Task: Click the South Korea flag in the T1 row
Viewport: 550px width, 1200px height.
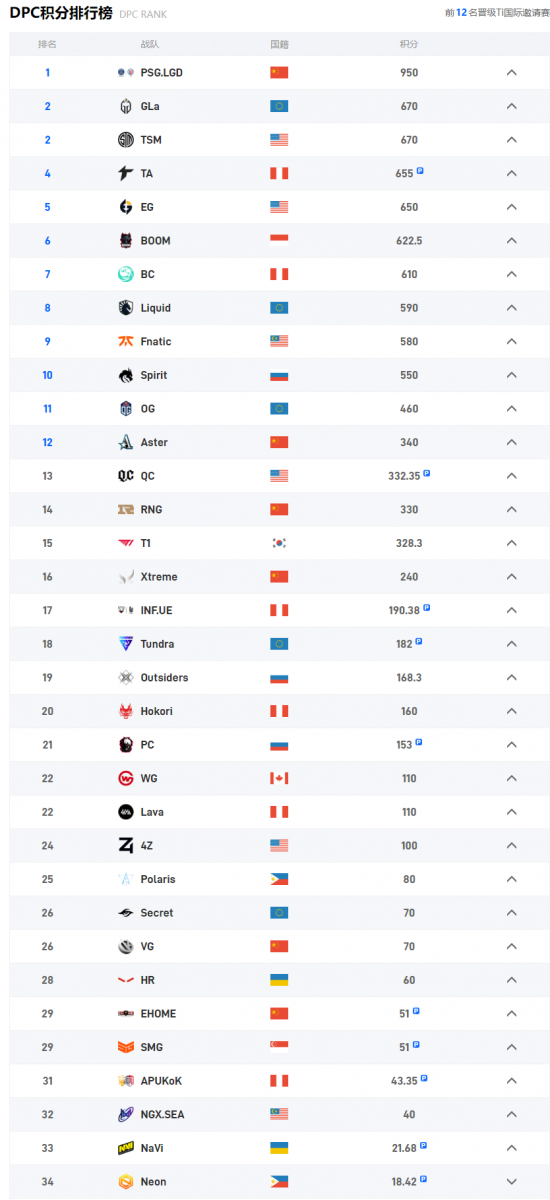Action: coord(279,543)
